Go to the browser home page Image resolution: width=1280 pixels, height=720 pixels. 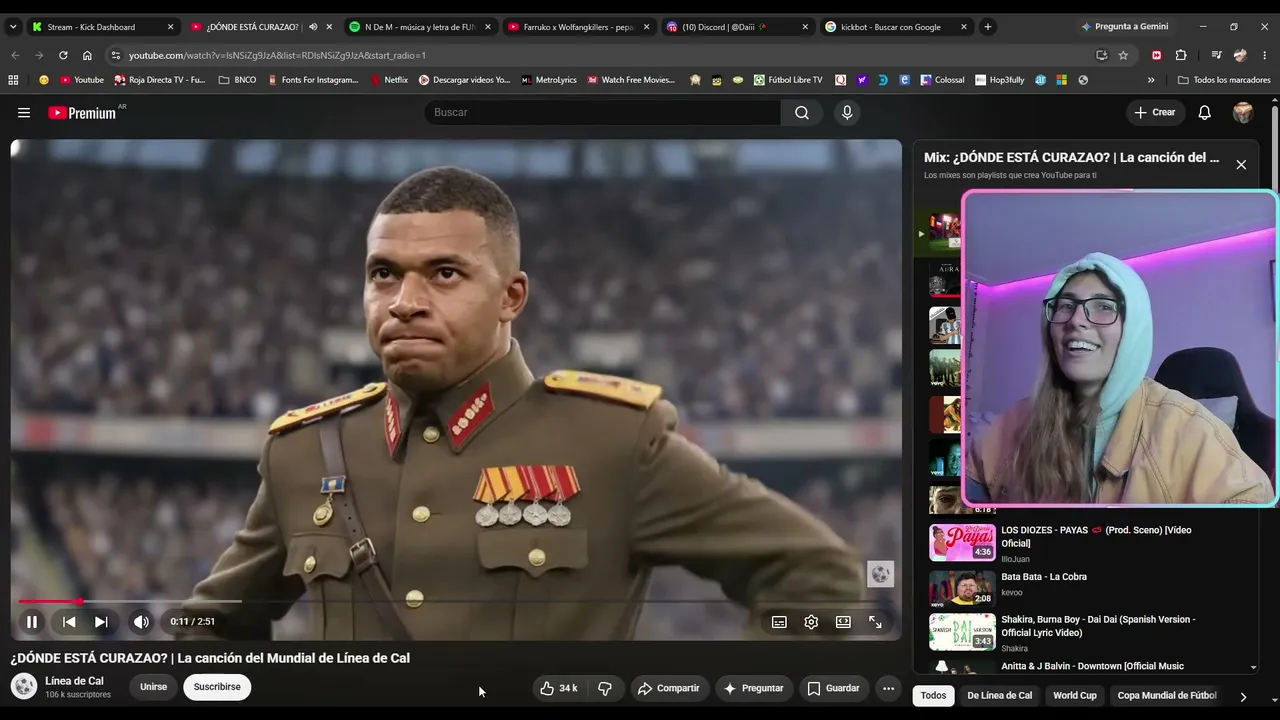(87, 56)
